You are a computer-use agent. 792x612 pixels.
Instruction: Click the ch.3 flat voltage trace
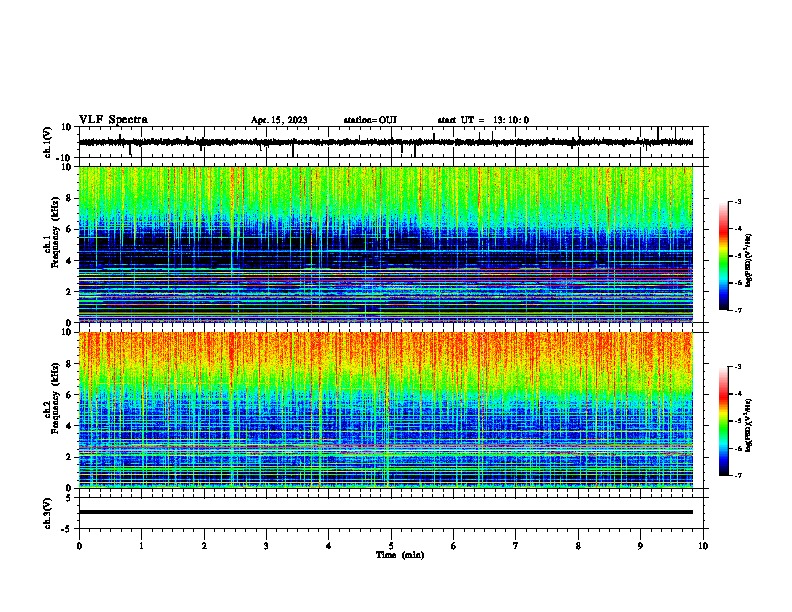(x=385, y=512)
